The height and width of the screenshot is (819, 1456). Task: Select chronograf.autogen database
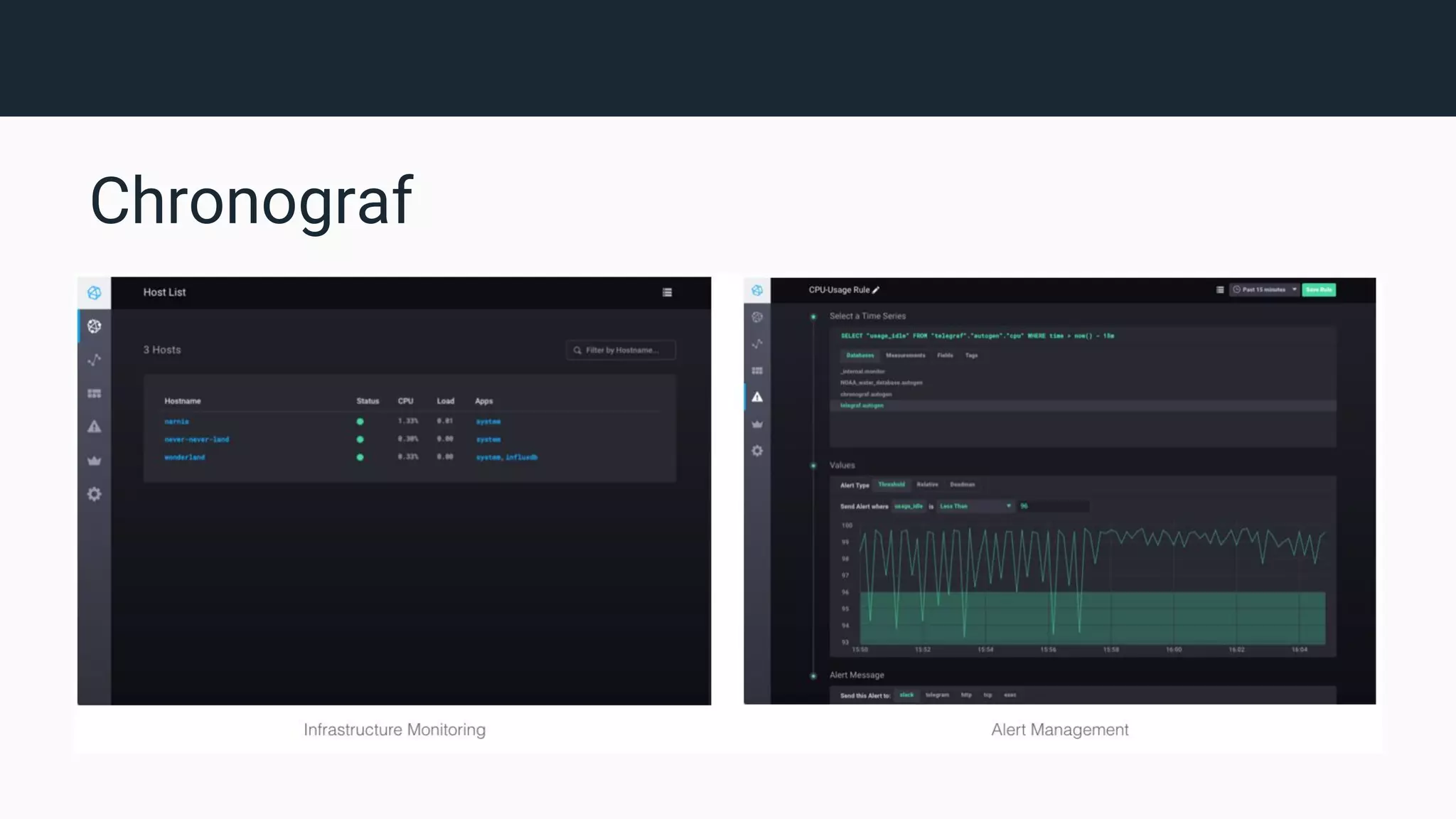point(865,394)
